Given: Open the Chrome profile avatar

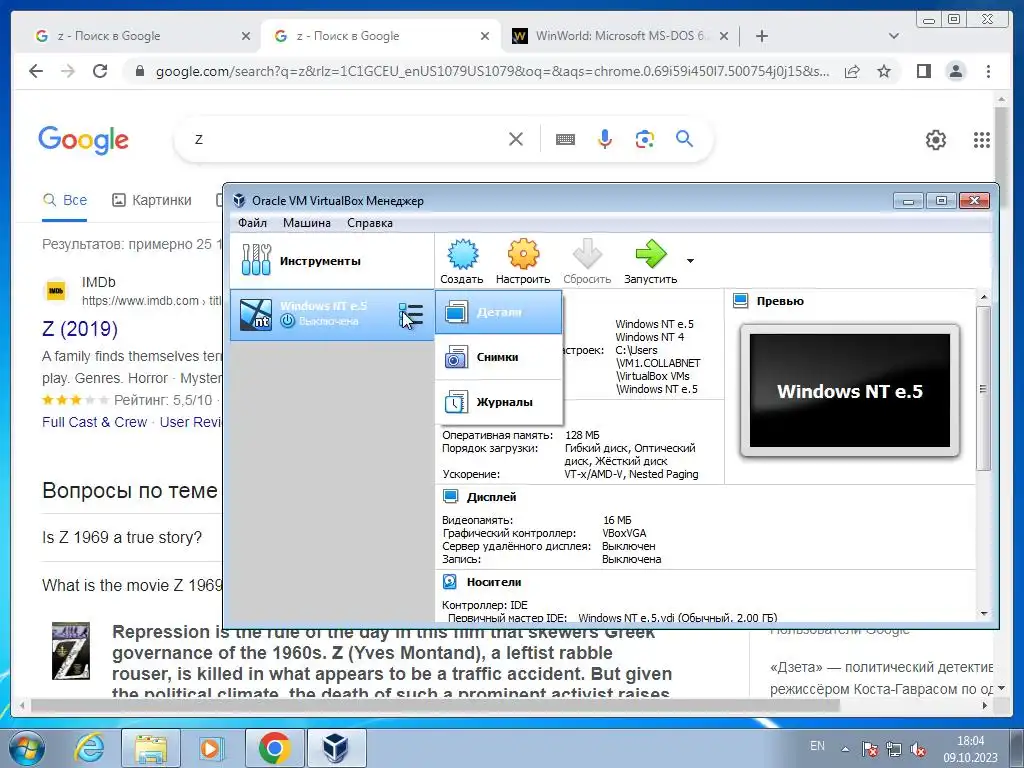Looking at the screenshot, I should click(x=956, y=71).
